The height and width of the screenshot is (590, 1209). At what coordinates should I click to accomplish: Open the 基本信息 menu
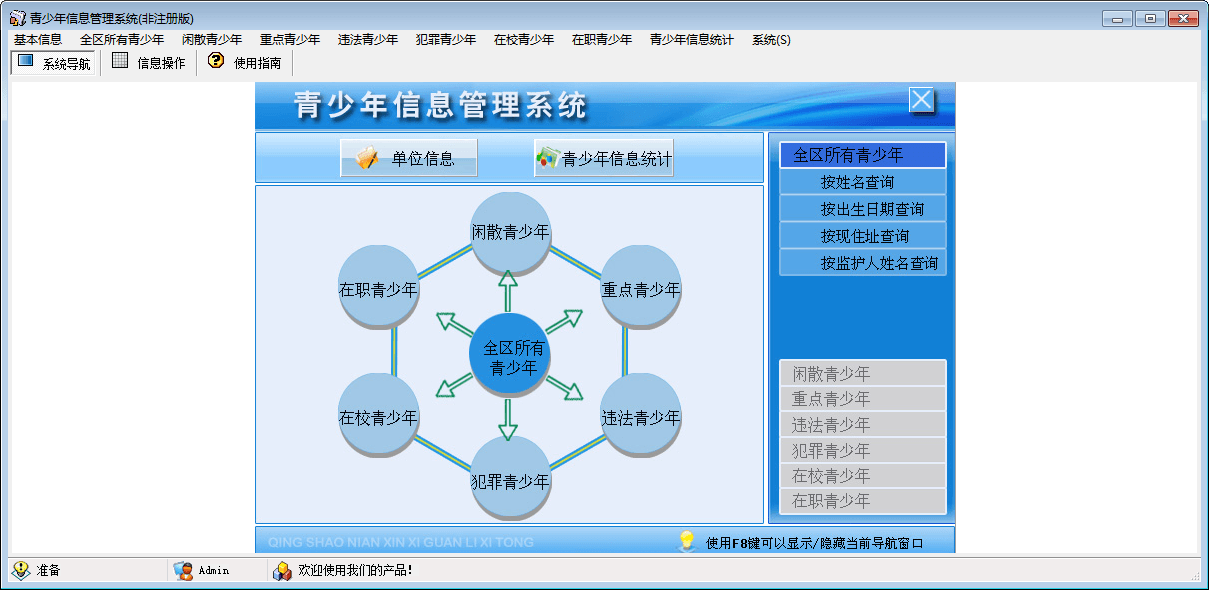[x=38, y=40]
